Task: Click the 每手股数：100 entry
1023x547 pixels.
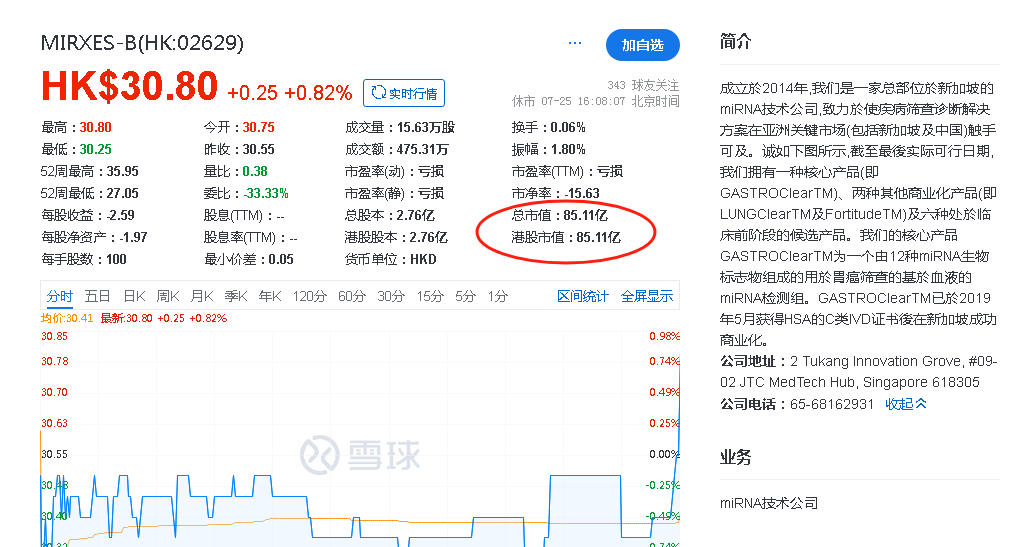Action: 84,260
